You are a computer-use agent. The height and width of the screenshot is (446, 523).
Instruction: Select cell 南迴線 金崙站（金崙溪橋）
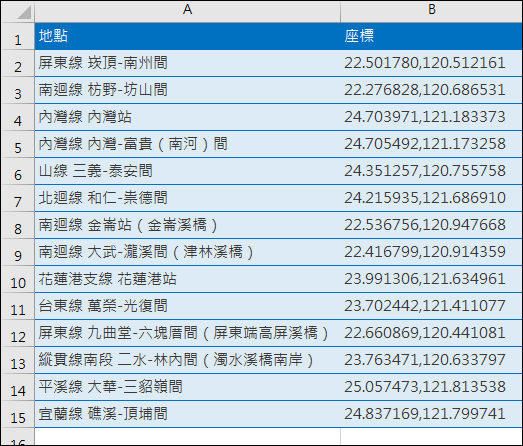(x=187, y=226)
